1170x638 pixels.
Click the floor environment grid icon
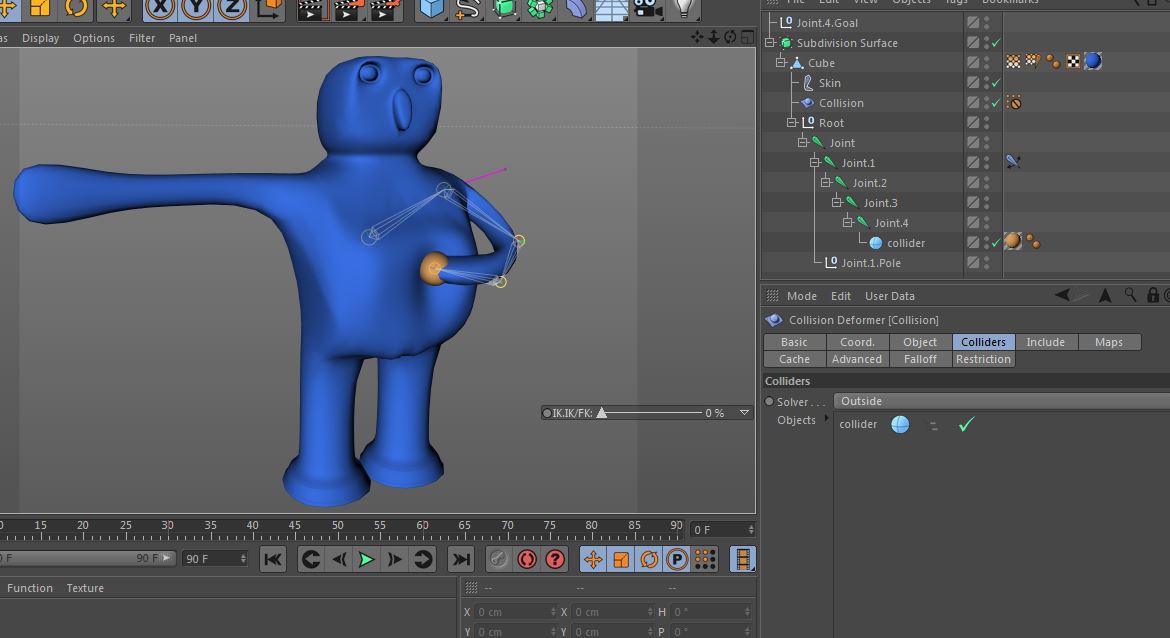611,9
